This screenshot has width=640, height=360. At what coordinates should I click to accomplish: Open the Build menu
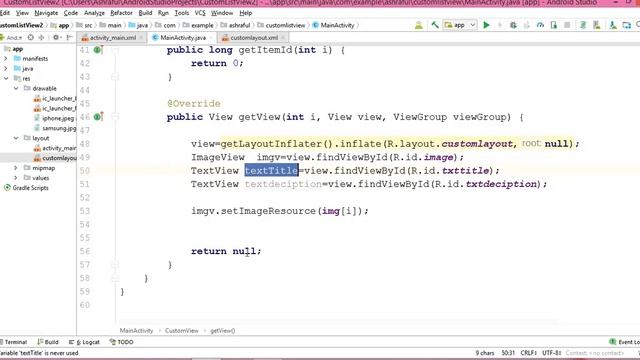pyautogui.click(x=145, y=13)
